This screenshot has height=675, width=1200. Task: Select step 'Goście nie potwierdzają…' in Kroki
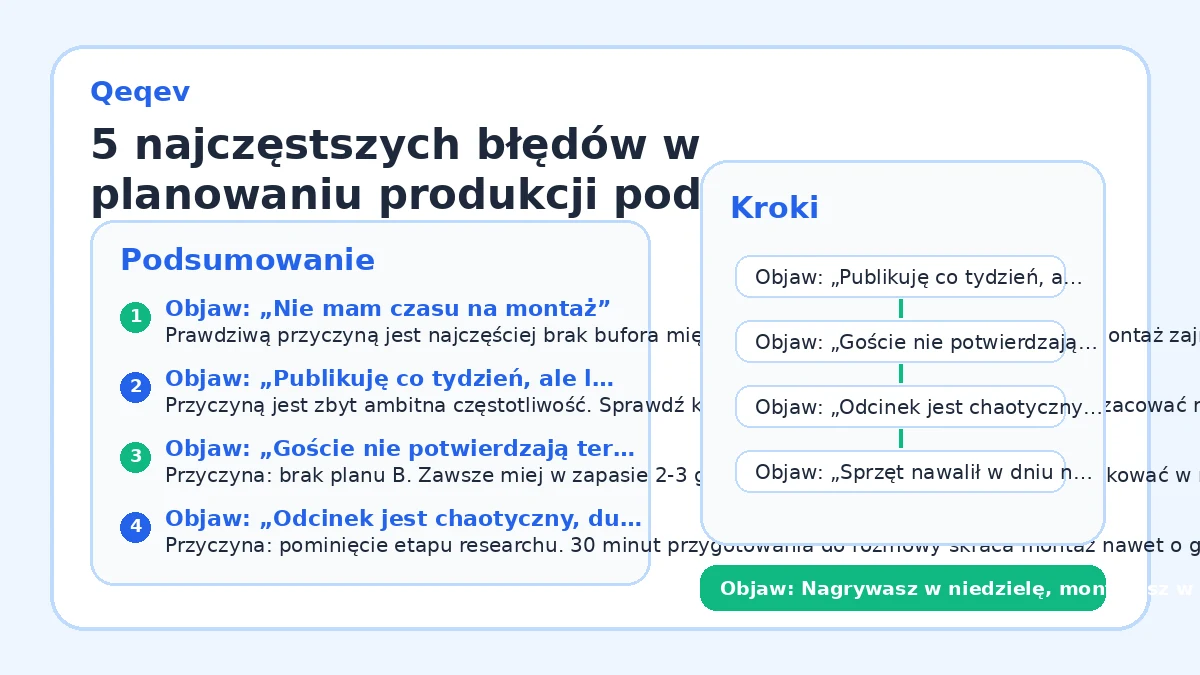click(x=901, y=342)
